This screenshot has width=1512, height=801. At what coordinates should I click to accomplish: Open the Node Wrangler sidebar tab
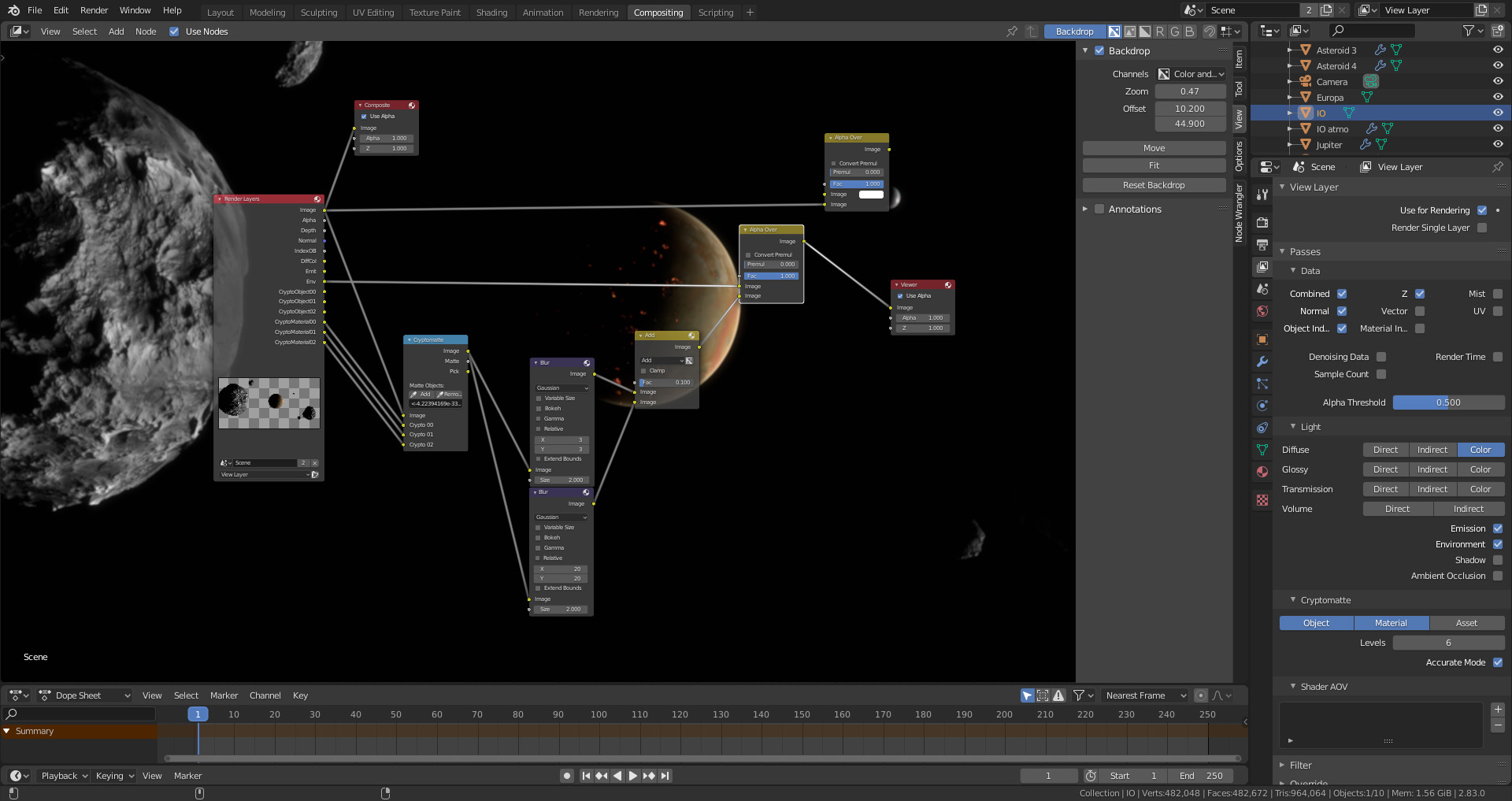pos(1239,213)
